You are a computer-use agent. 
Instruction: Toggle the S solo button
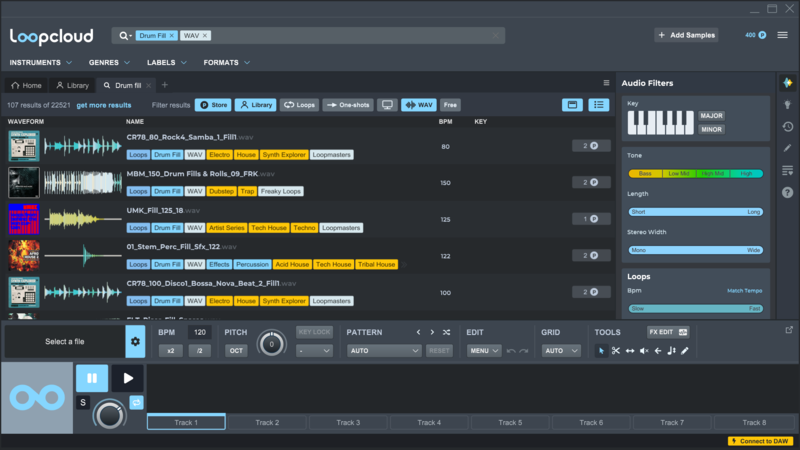[83, 403]
